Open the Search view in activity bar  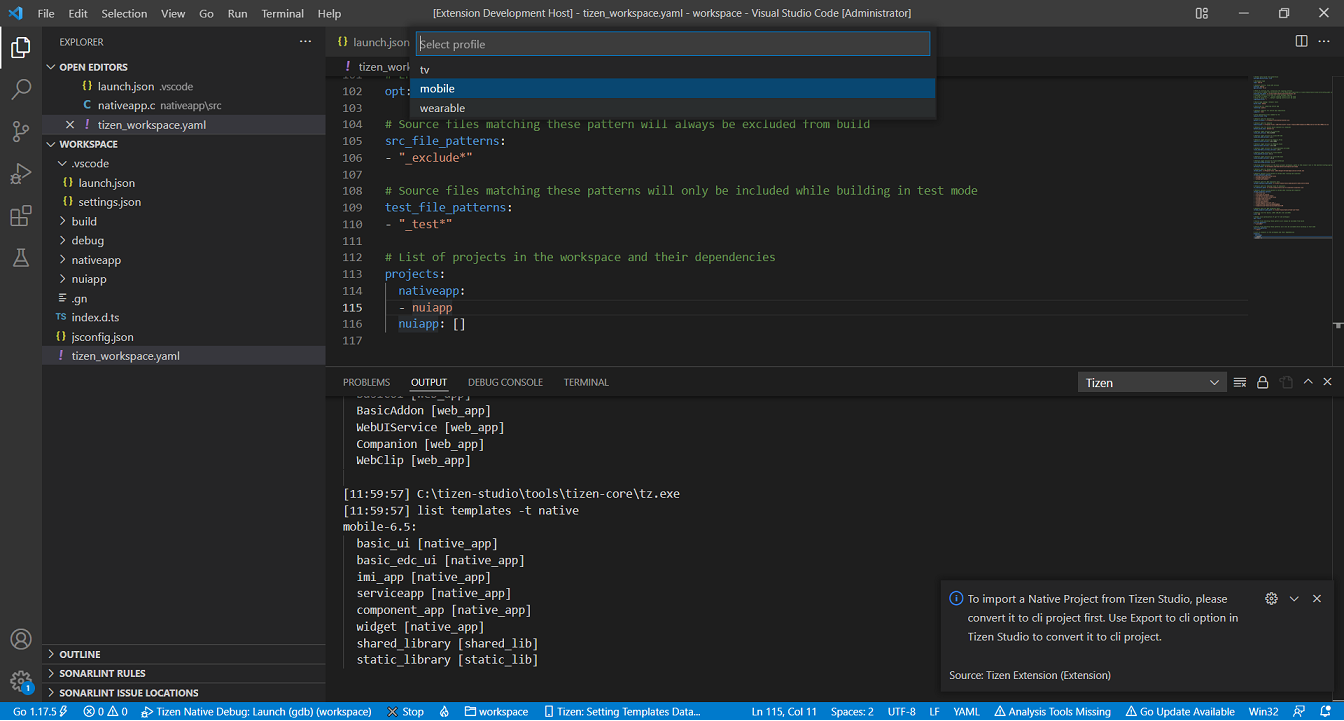coord(21,90)
